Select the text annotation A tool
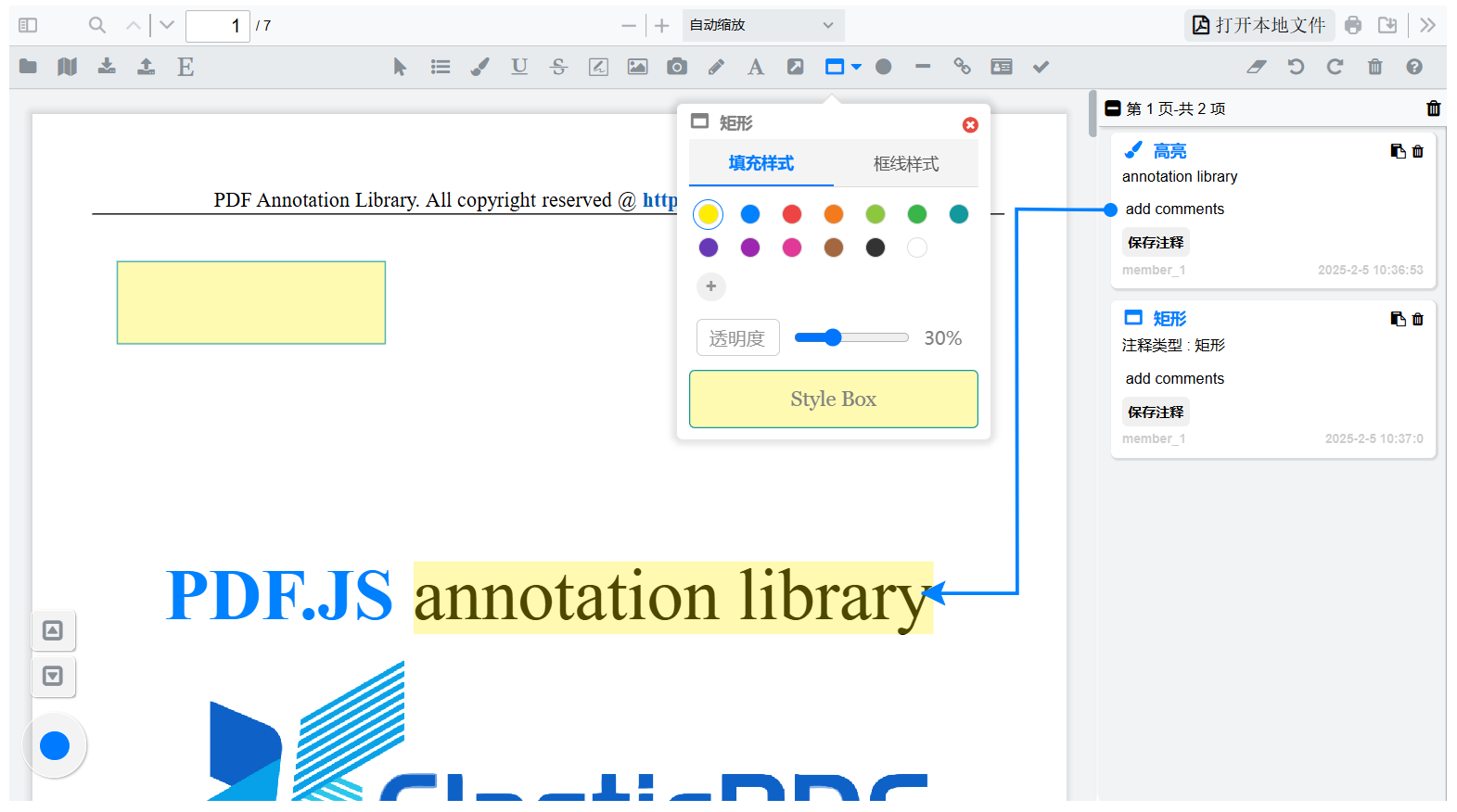The image size is (1457, 812). click(756, 67)
